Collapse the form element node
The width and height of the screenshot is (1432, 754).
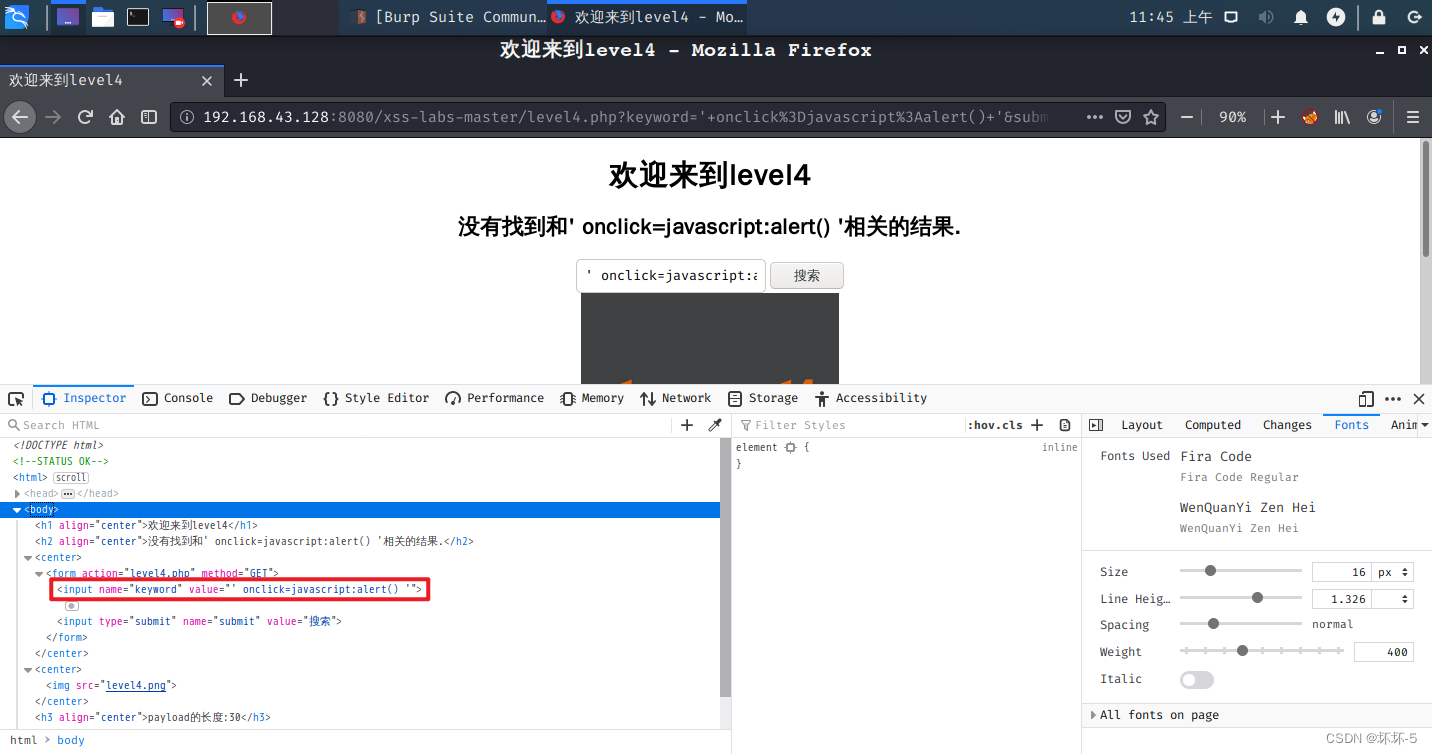coord(40,574)
